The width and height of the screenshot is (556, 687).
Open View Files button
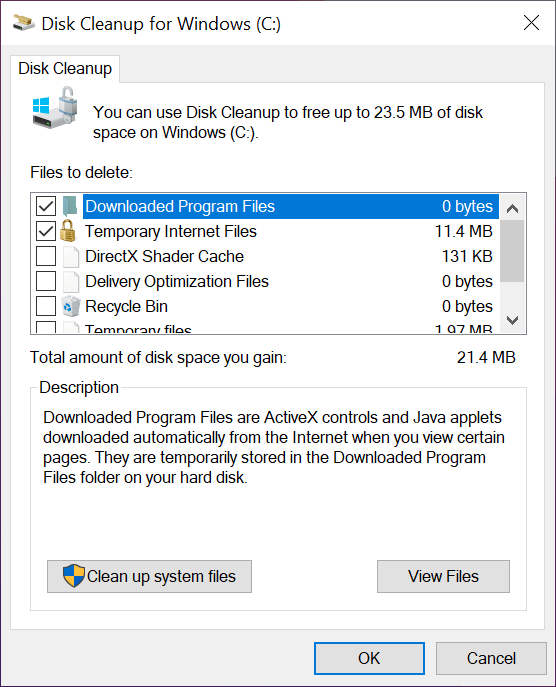(443, 576)
